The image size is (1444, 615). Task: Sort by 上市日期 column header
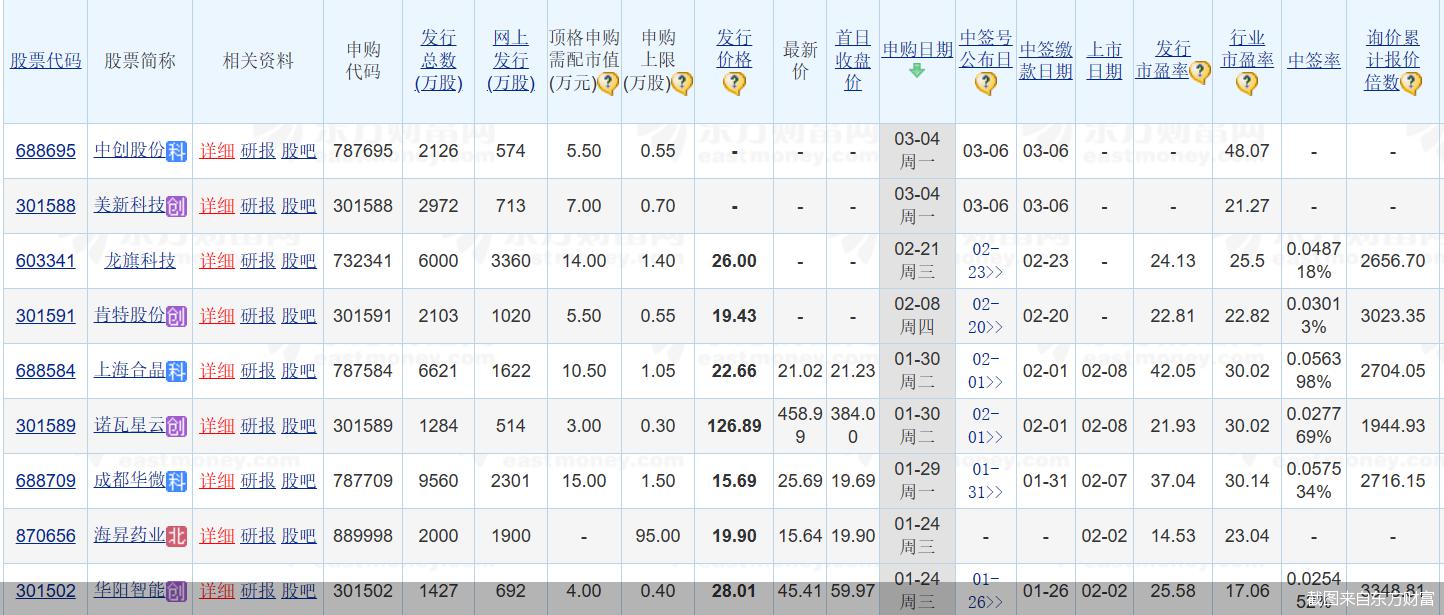(1104, 61)
